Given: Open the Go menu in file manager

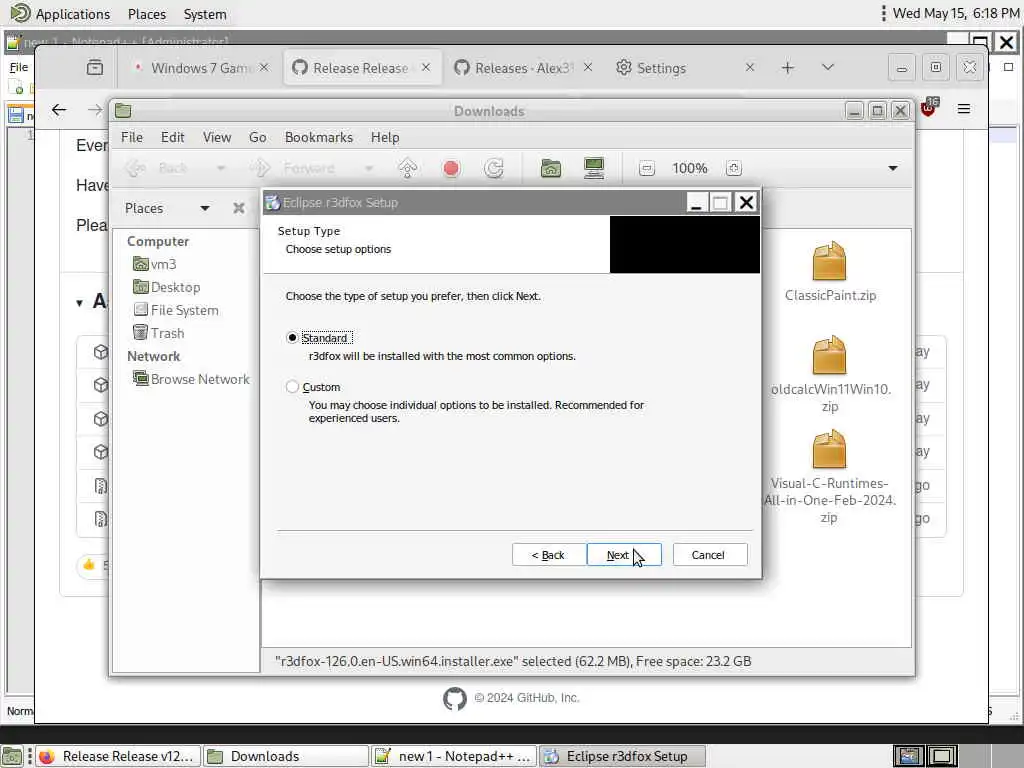Looking at the screenshot, I should point(257,137).
